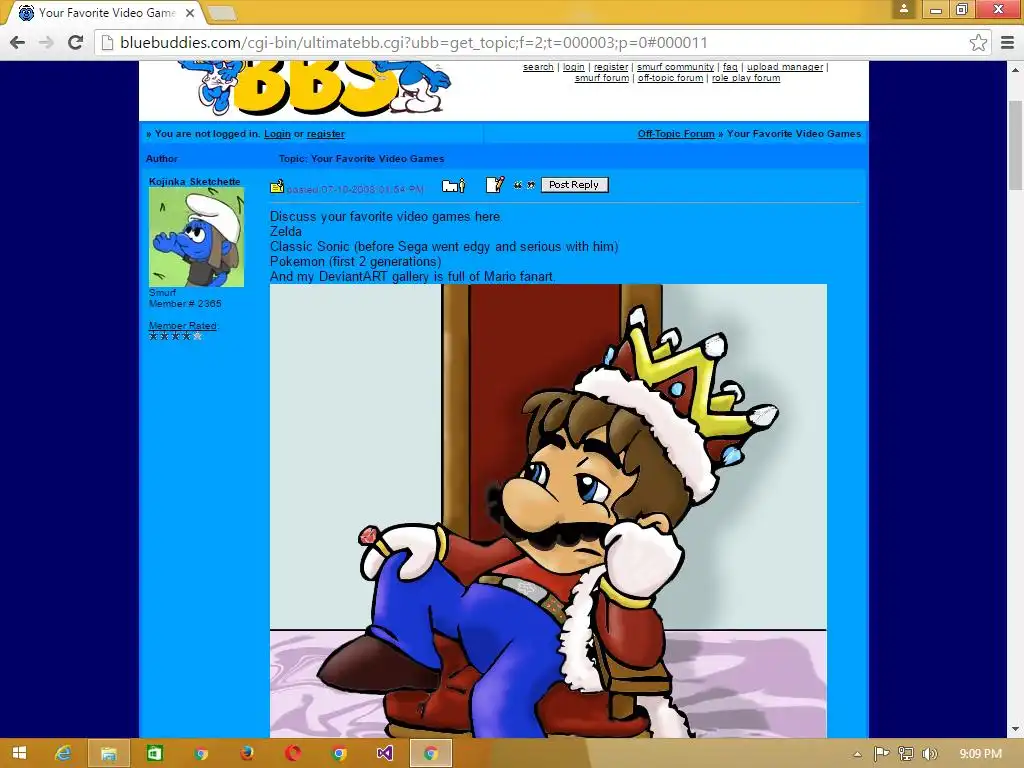
Task: Click the vertical scrollbar thumb
Action: click(x=1015, y=144)
